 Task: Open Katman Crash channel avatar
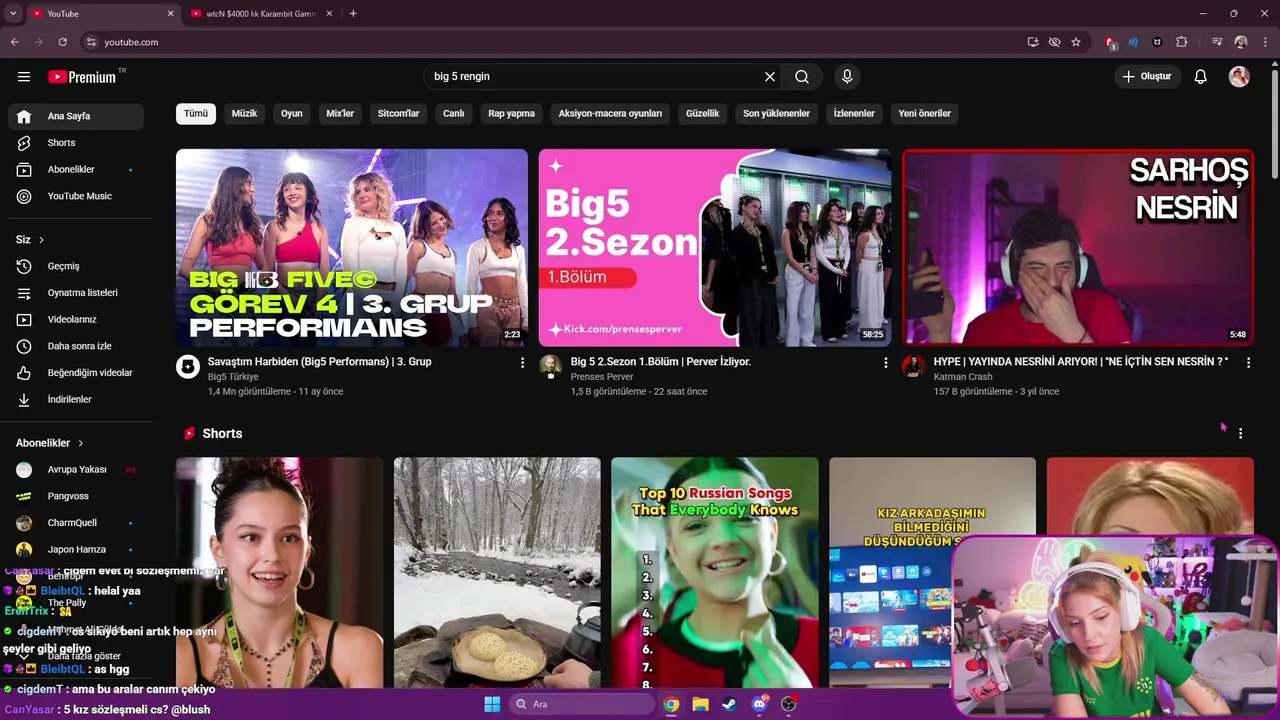coord(913,366)
